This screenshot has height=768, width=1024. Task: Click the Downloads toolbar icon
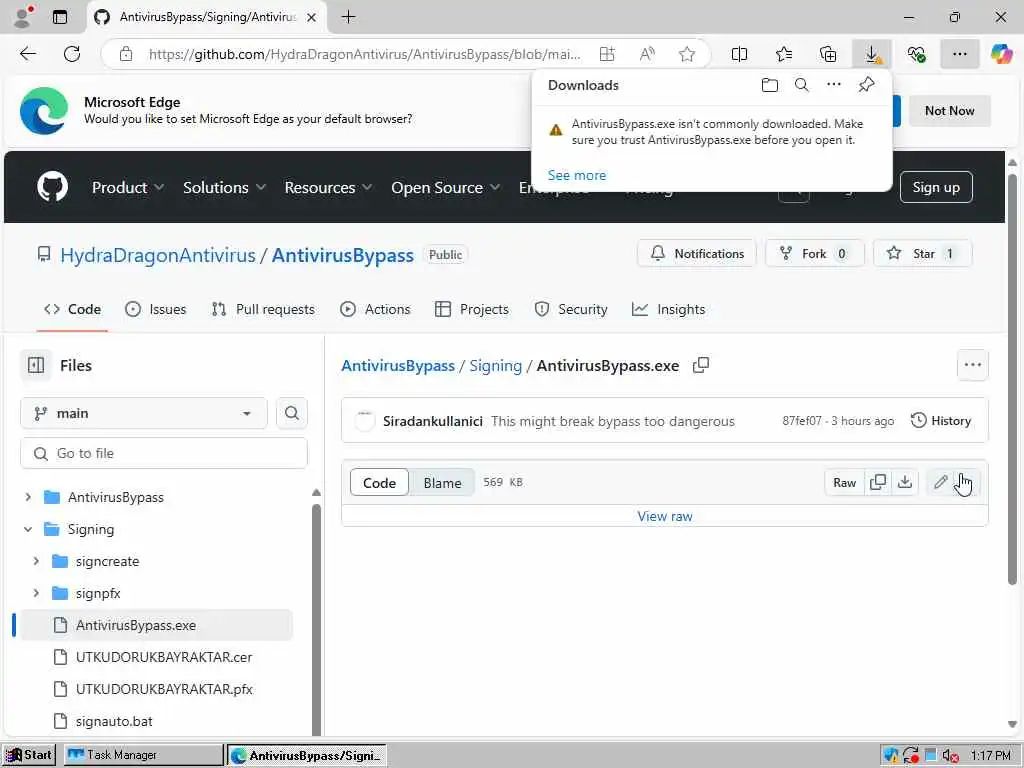point(872,54)
